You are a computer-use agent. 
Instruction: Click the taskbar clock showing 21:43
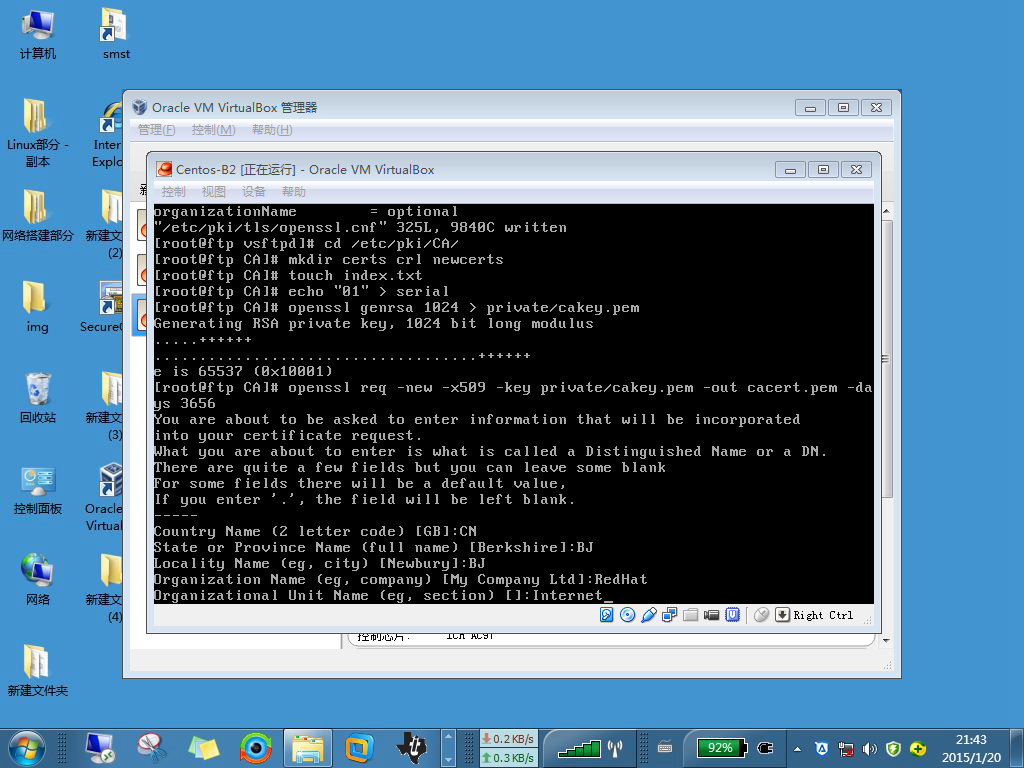971,748
